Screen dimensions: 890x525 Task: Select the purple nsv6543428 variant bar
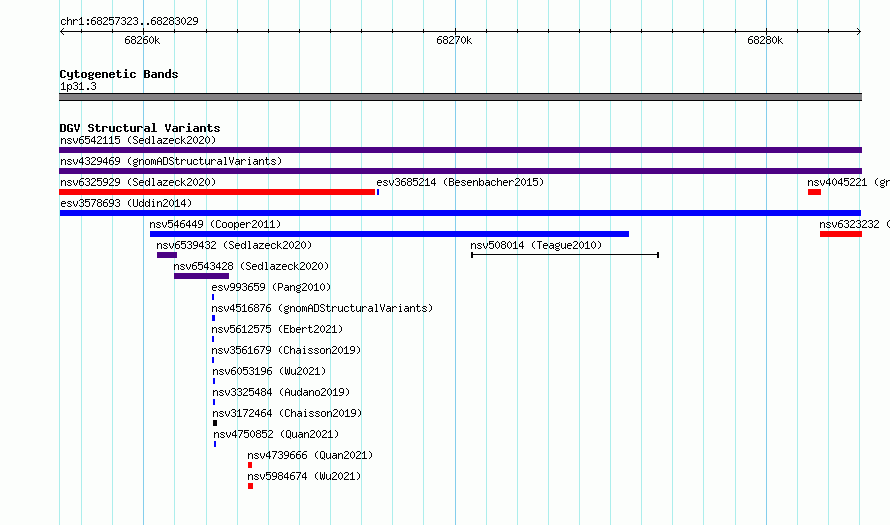[201, 276]
